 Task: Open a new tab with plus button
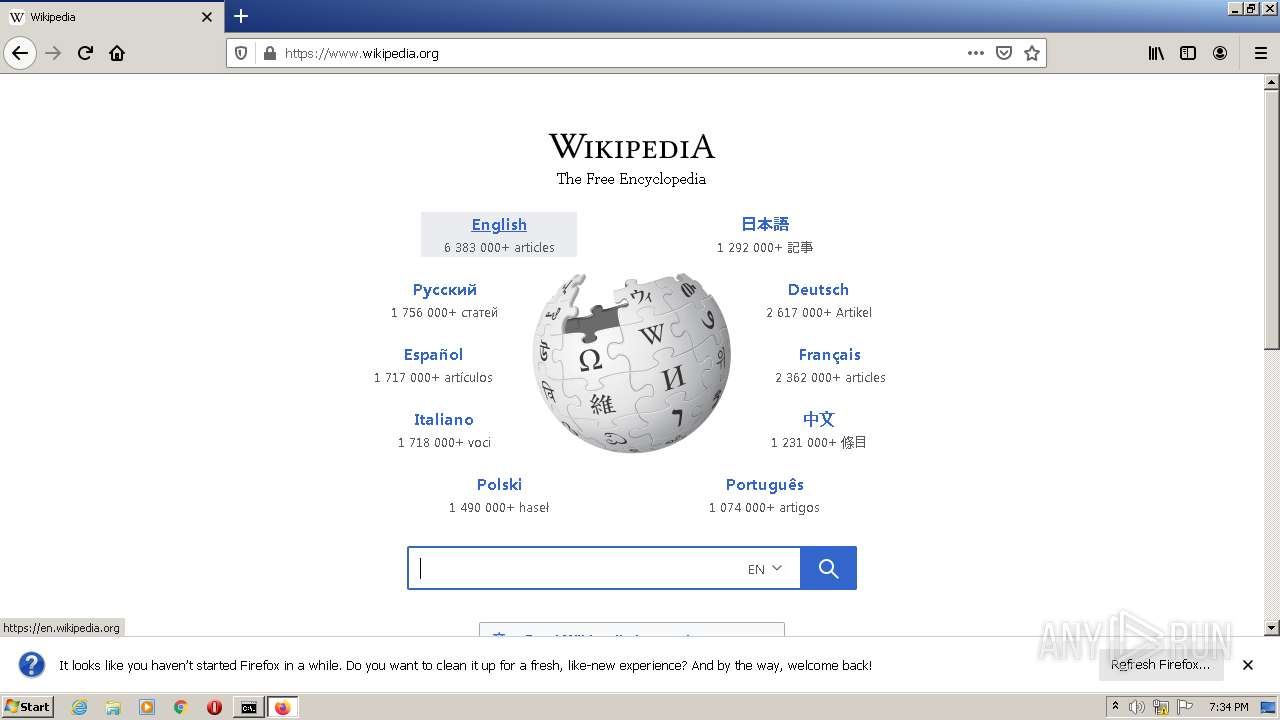point(241,16)
